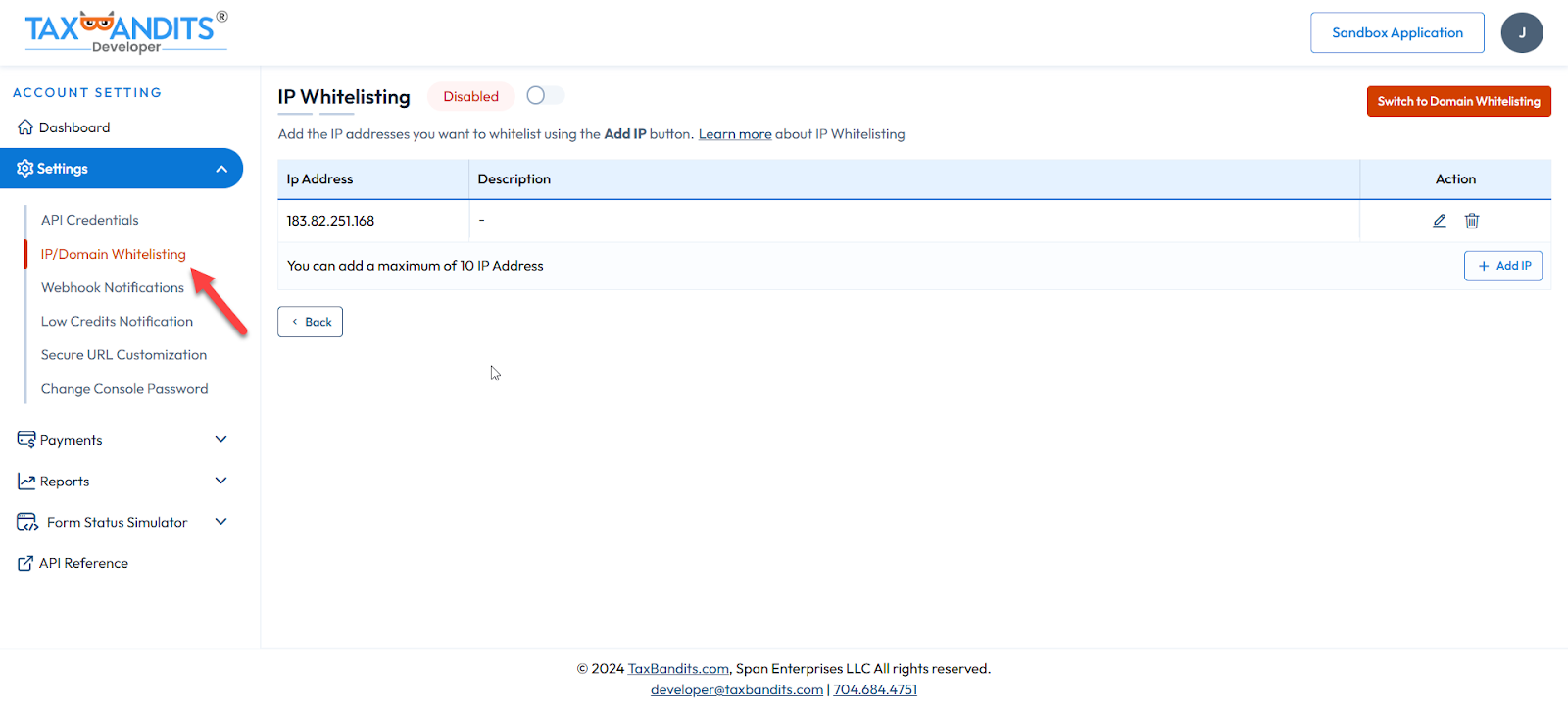Select IP/Domain Whitelisting menu item
Viewport: 1568px width, 710px height.
point(113,254)
